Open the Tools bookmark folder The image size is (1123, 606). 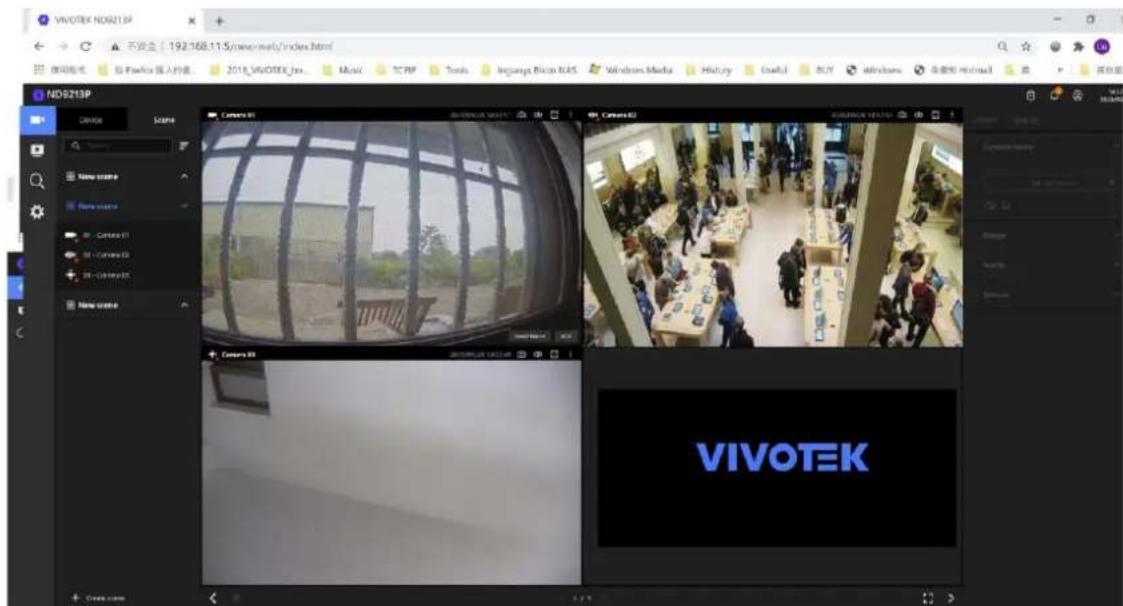[x=449, y=70]
